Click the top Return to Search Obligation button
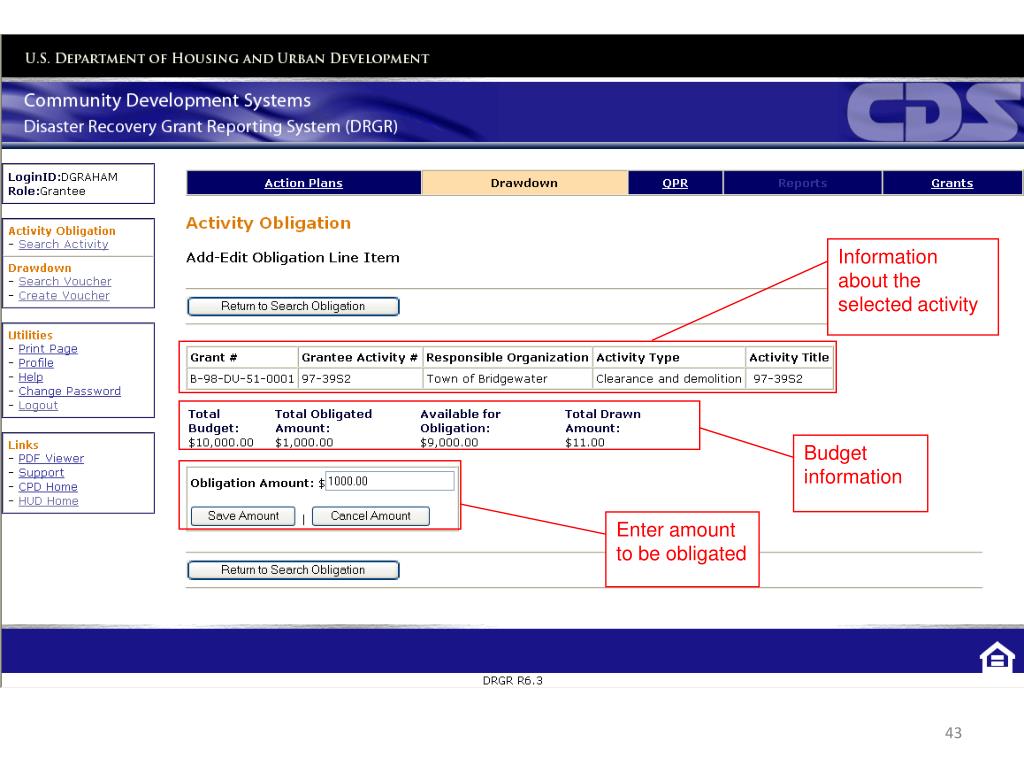Image resolution: width=1024 pixels, height=768 pixels. click(293, 306)
